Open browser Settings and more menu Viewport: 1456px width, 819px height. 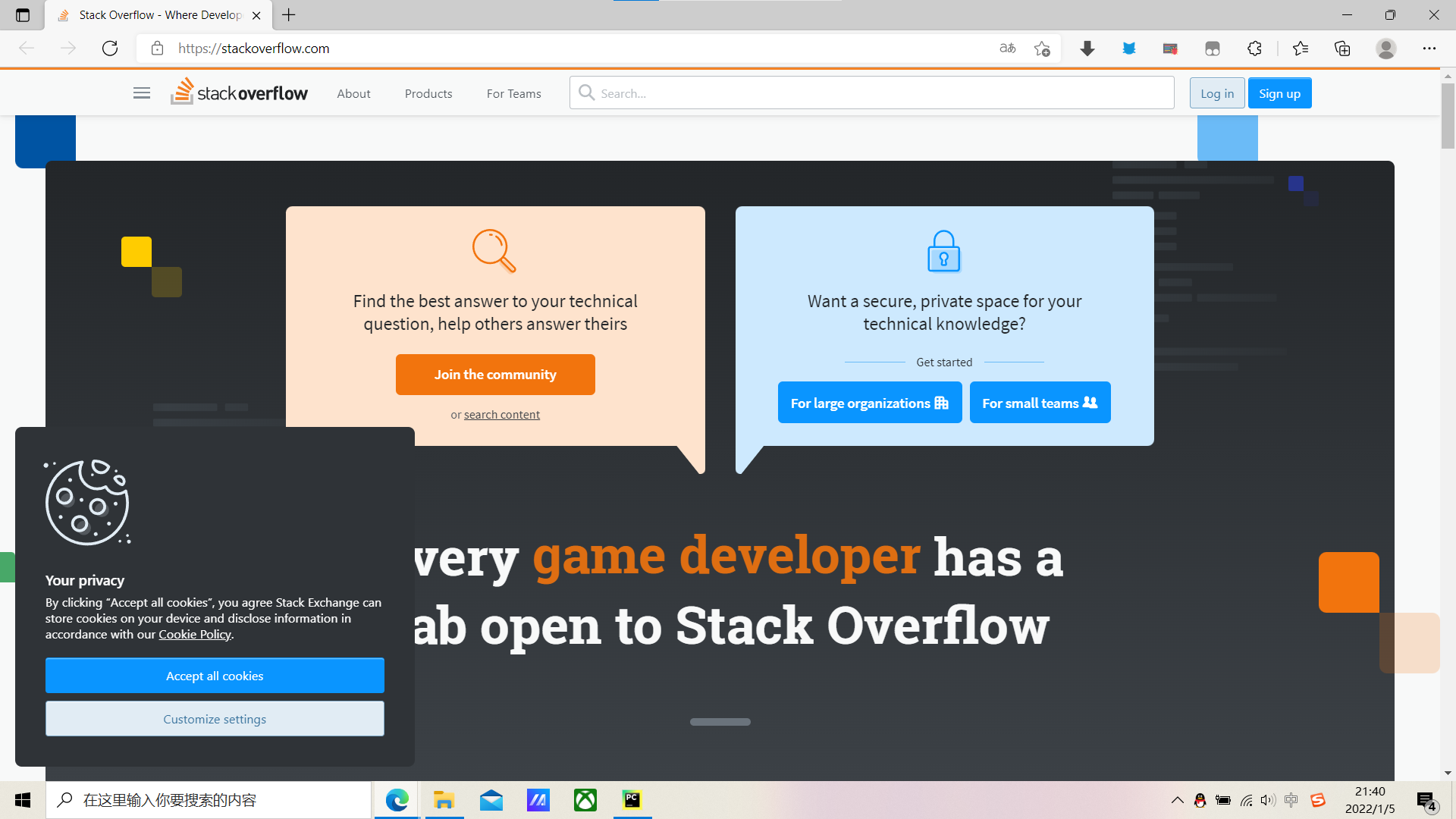tap(1429, 49)
